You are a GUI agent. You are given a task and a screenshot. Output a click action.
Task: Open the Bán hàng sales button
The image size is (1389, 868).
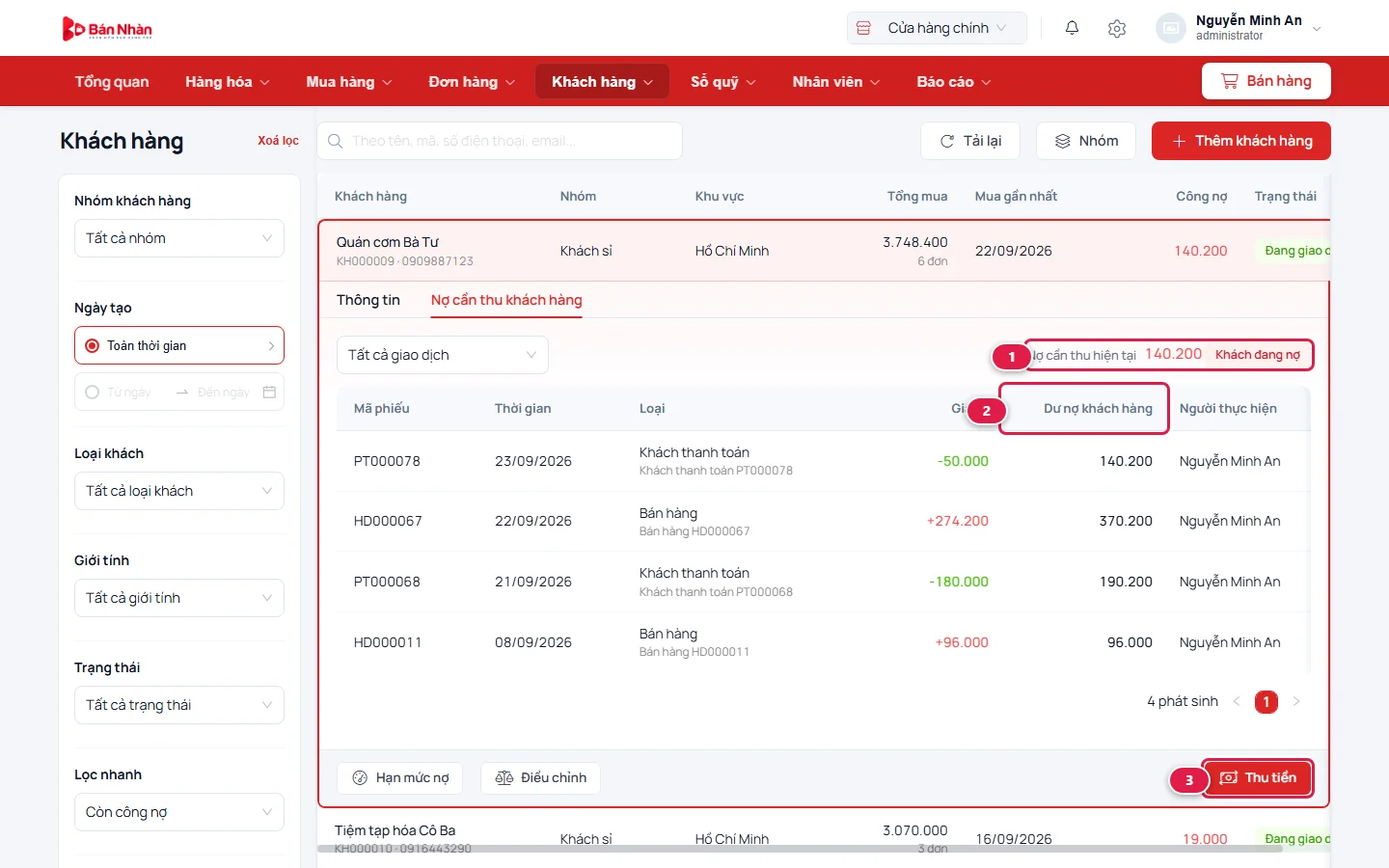pos(1266,81)
